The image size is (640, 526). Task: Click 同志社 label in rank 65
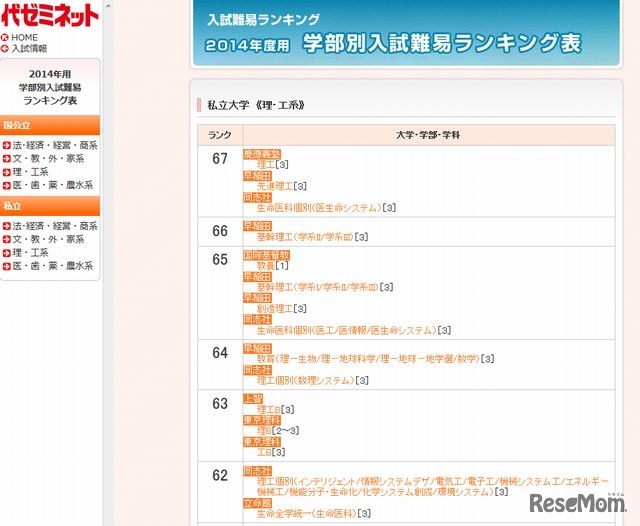coord(257,319)
